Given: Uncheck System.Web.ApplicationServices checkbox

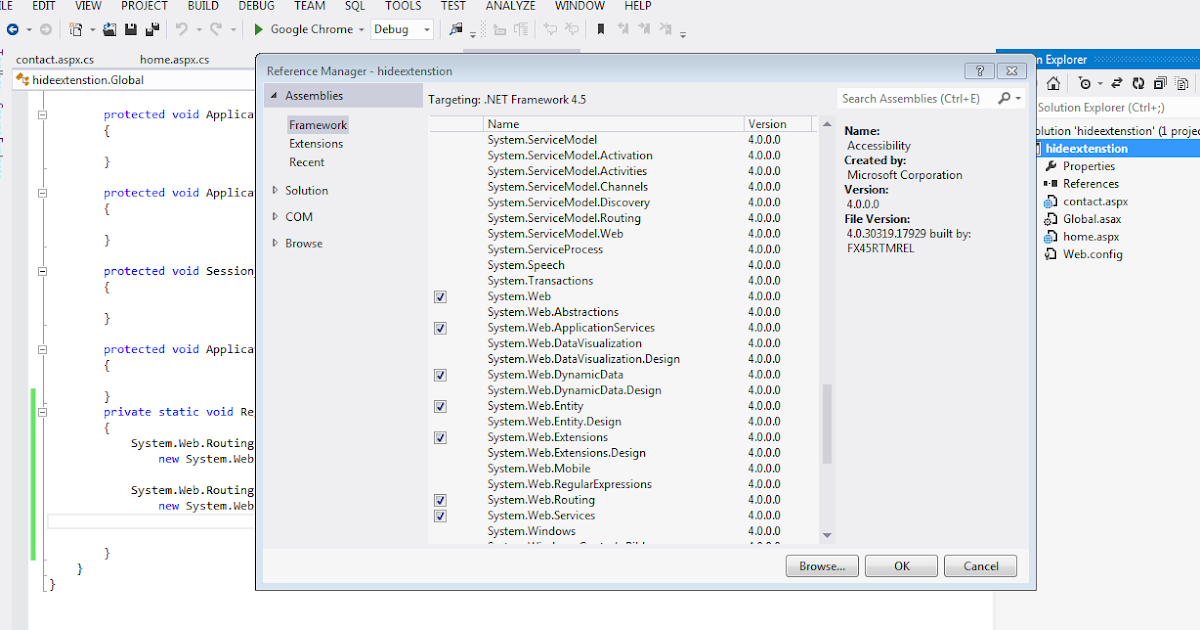Looking at the screenshot, I should click(x=441, y=328).
